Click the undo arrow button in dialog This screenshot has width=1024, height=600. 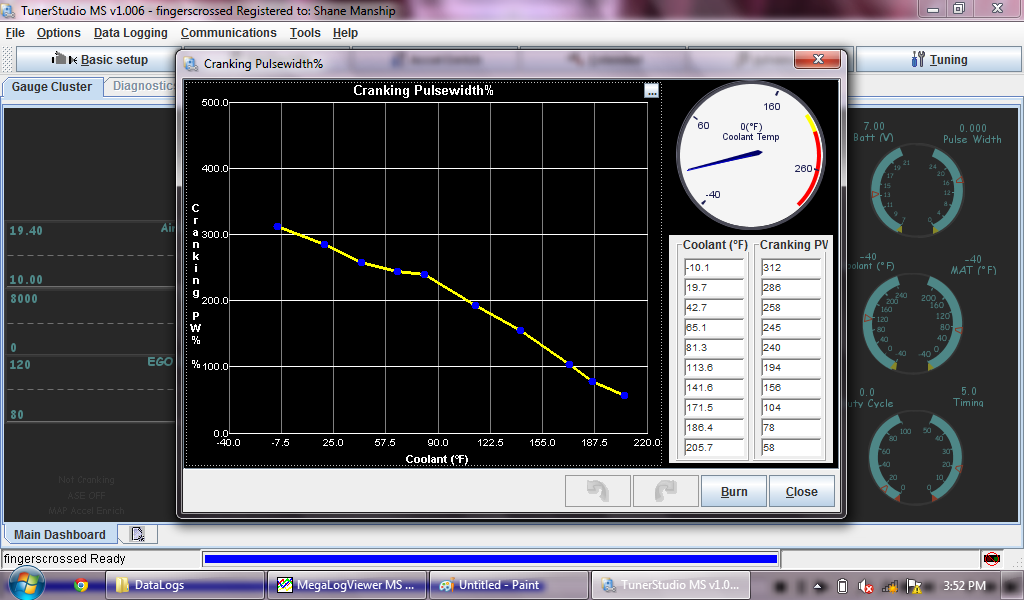coord(597,491)
